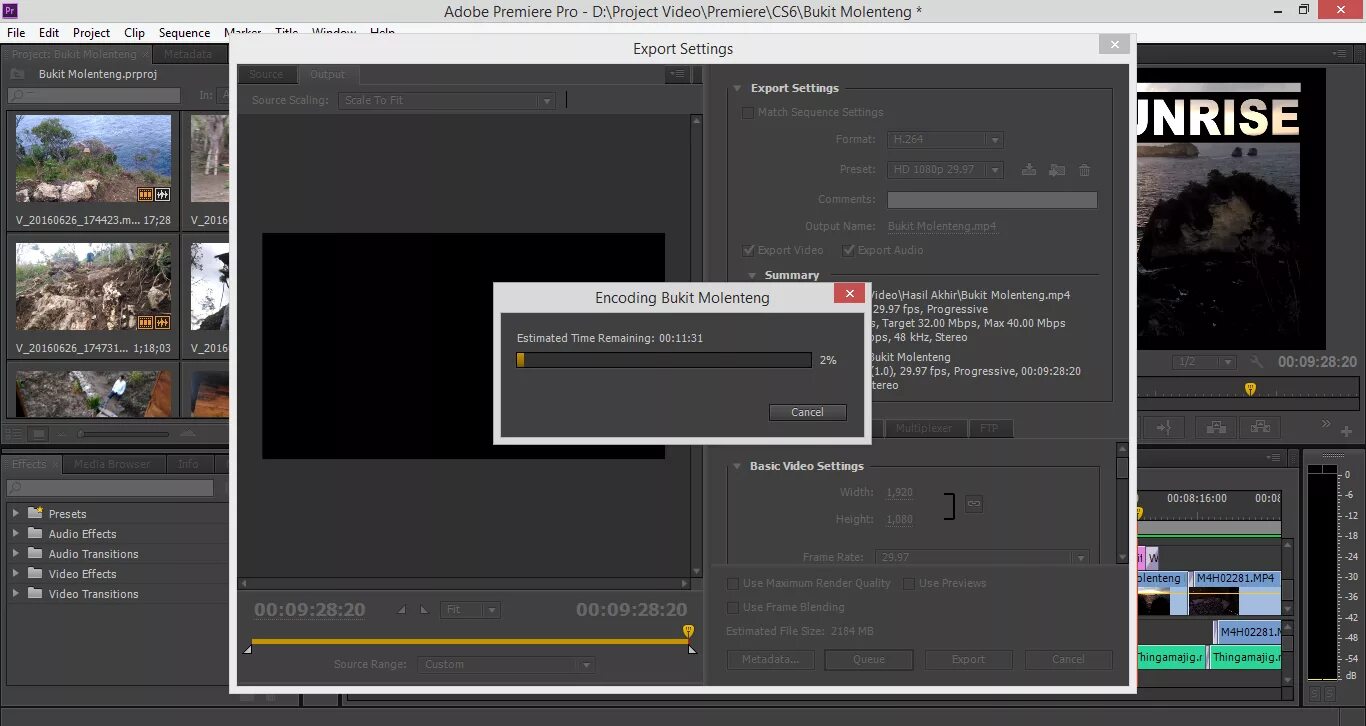Switch to the Info panel tab
The image size is (1366, 726).
click(x=188, y=464)
